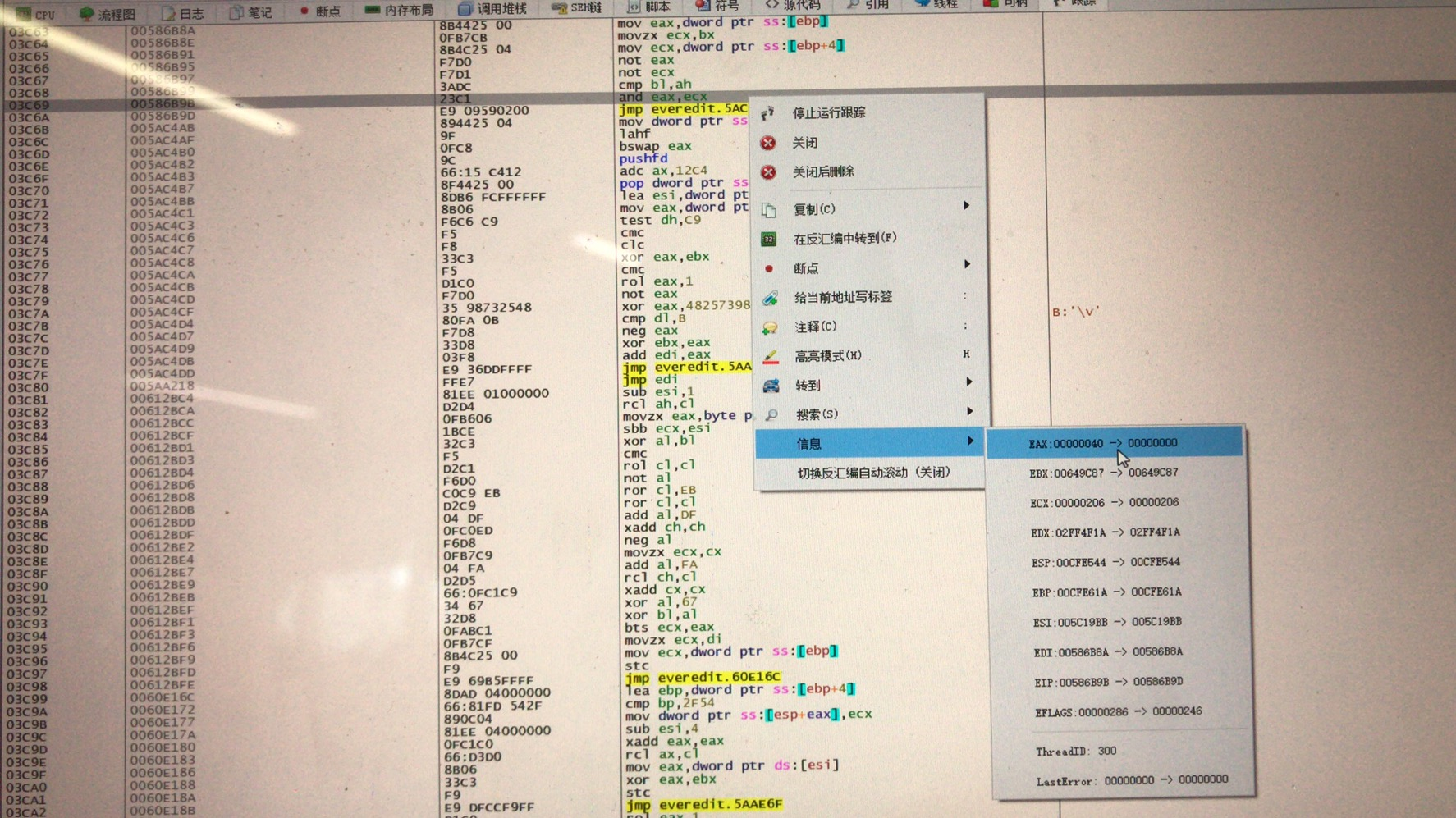Open the 源代码 source tab

tap(793, 5)
